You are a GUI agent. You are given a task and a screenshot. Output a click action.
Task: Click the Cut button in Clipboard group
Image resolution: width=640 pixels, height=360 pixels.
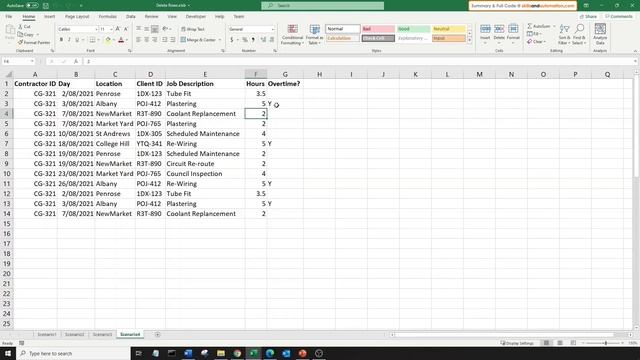24,27
